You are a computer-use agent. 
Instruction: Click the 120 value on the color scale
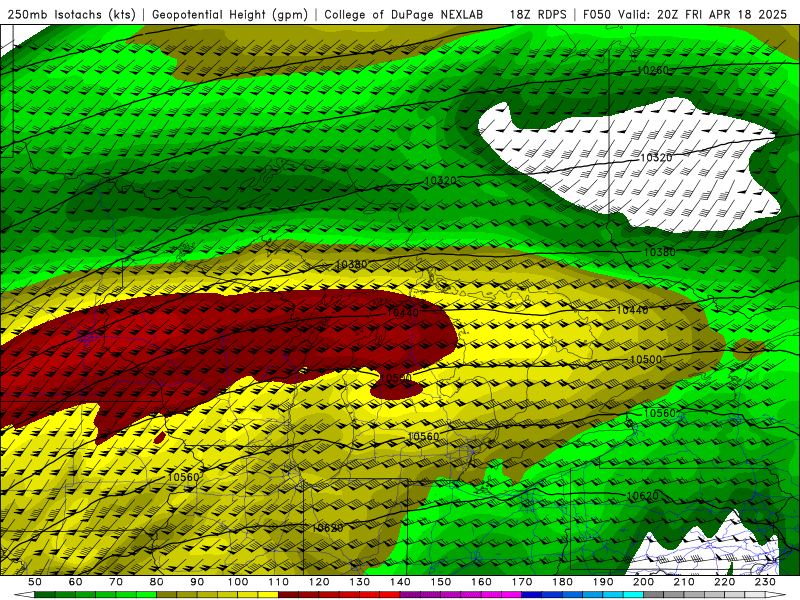click(x=318, y=582)
